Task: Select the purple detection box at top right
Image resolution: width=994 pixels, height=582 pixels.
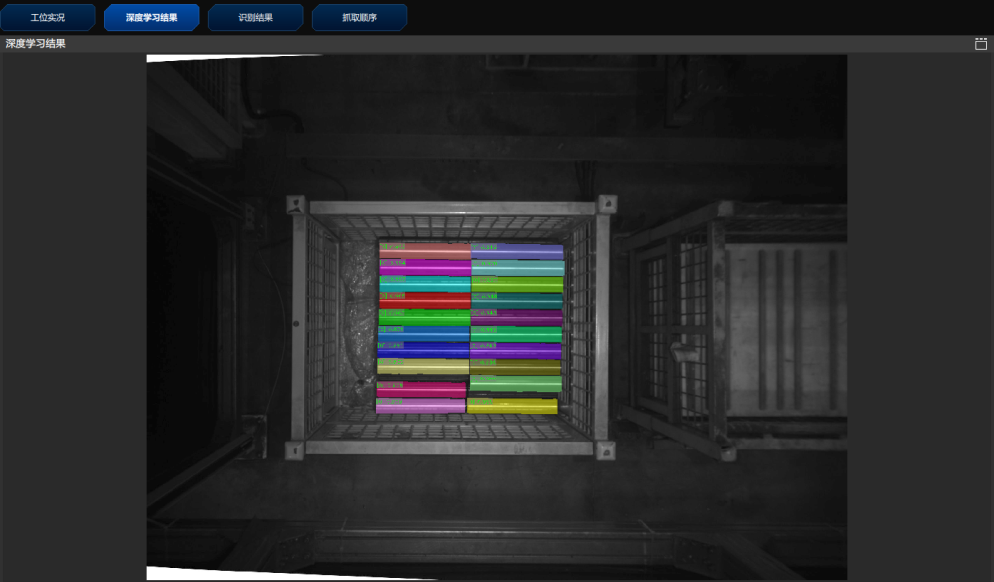Action: click(517, 250)
